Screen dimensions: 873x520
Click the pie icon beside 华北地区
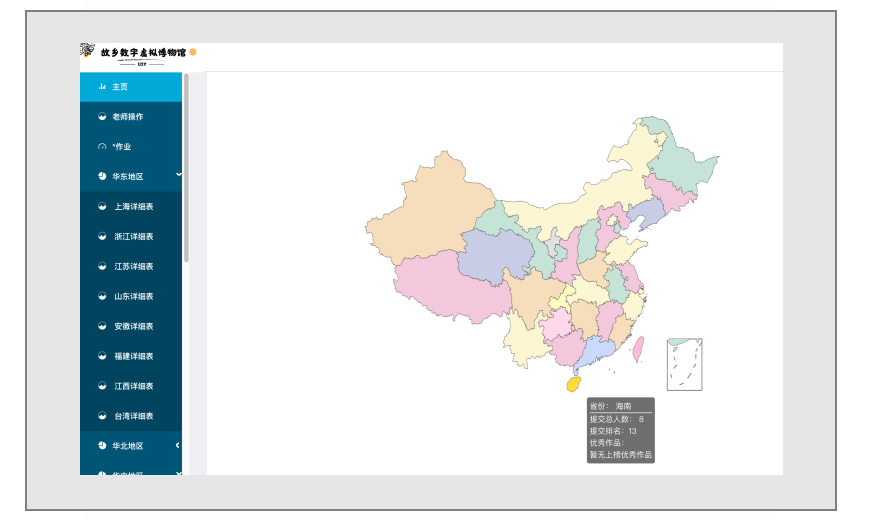(x=102, y=445)
